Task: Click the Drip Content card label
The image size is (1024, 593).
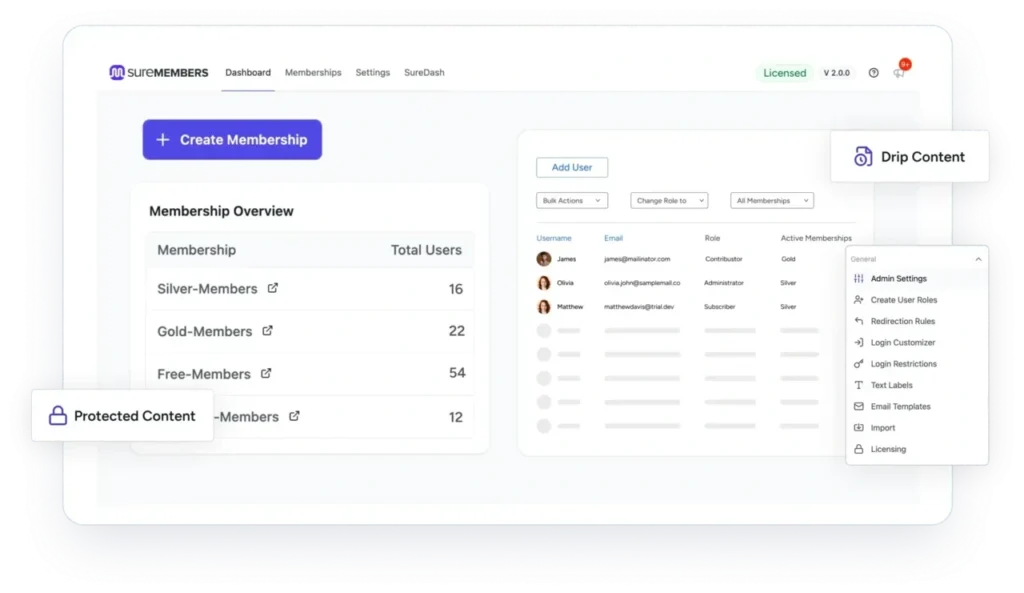Action: [923, 157]
